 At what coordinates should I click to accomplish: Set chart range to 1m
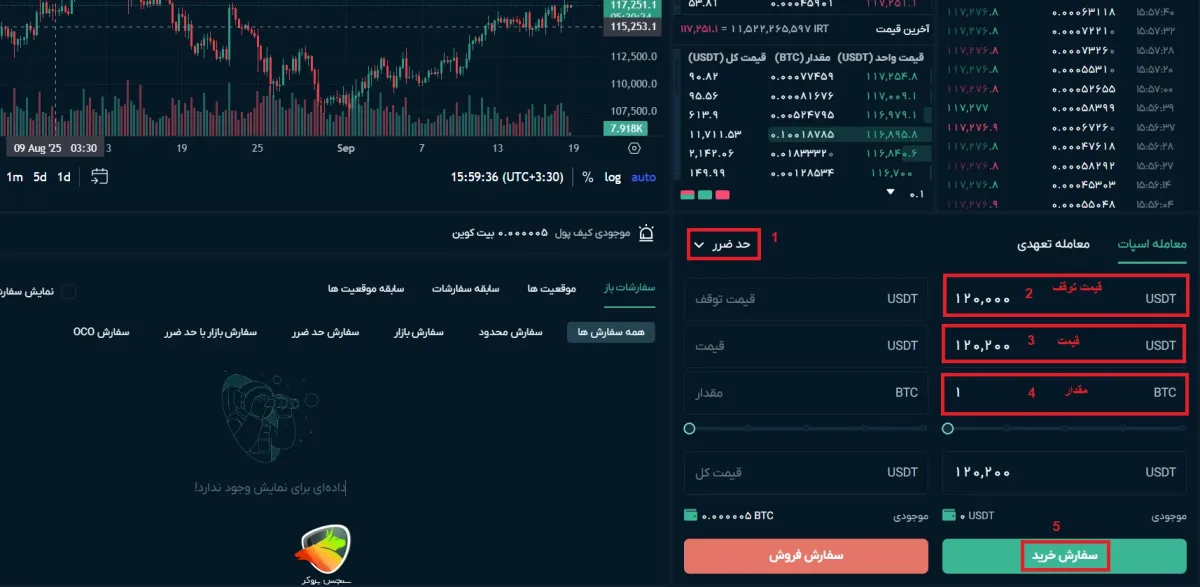click(x=15, y=177)
